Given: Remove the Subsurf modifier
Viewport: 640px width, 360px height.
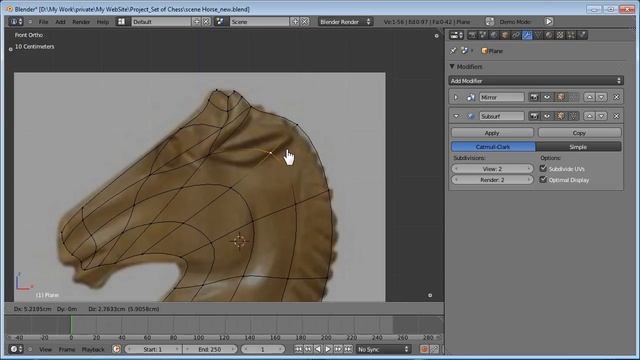Looking at the screenshot, I should point(616,116).
